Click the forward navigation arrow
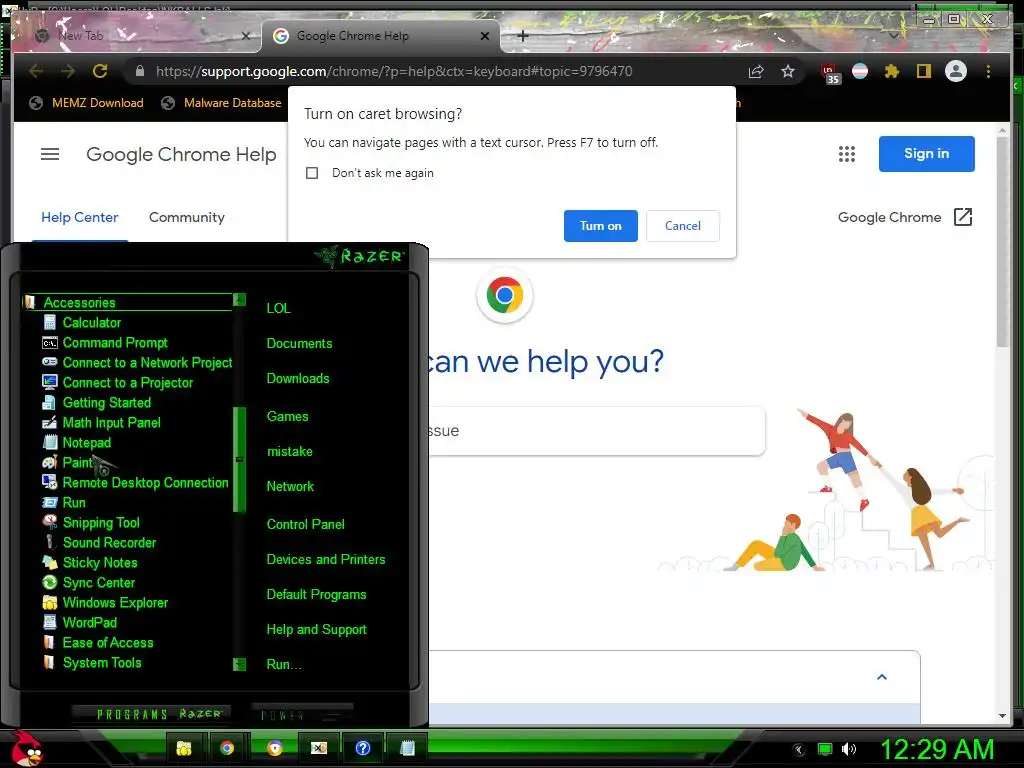The height and width of the screenshot is (768, 1024). tap(68, 71)
